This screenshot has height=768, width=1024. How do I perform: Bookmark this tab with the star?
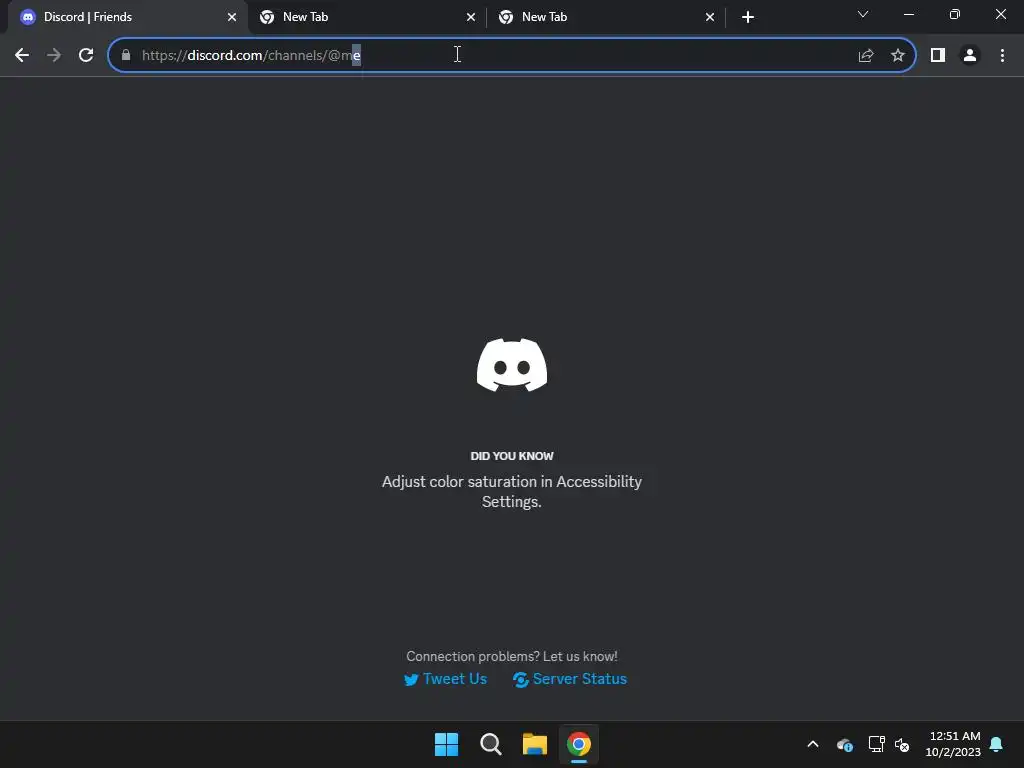(x=898, y=56)
